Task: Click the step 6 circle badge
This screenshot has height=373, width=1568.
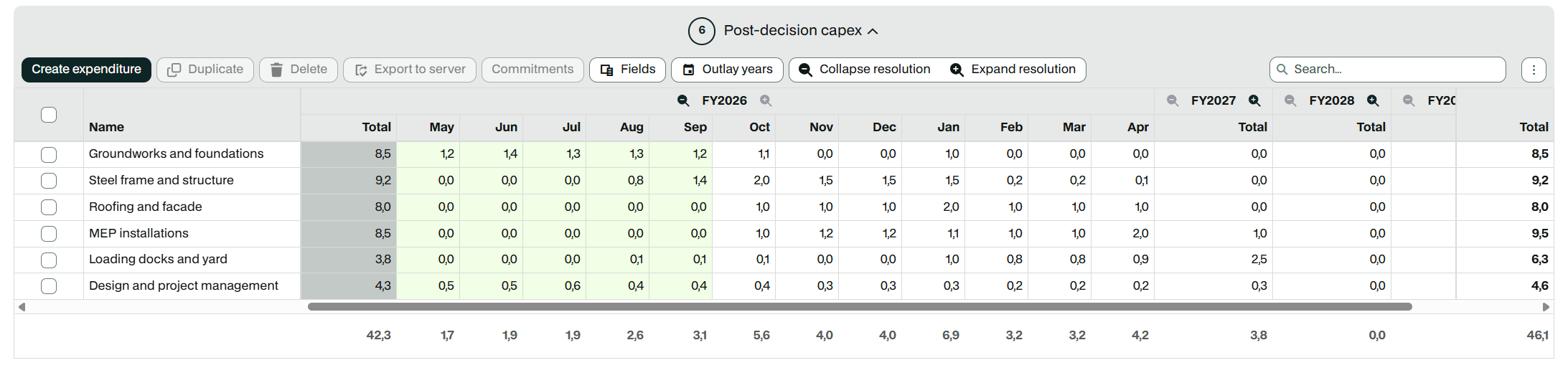Action: 702,31
